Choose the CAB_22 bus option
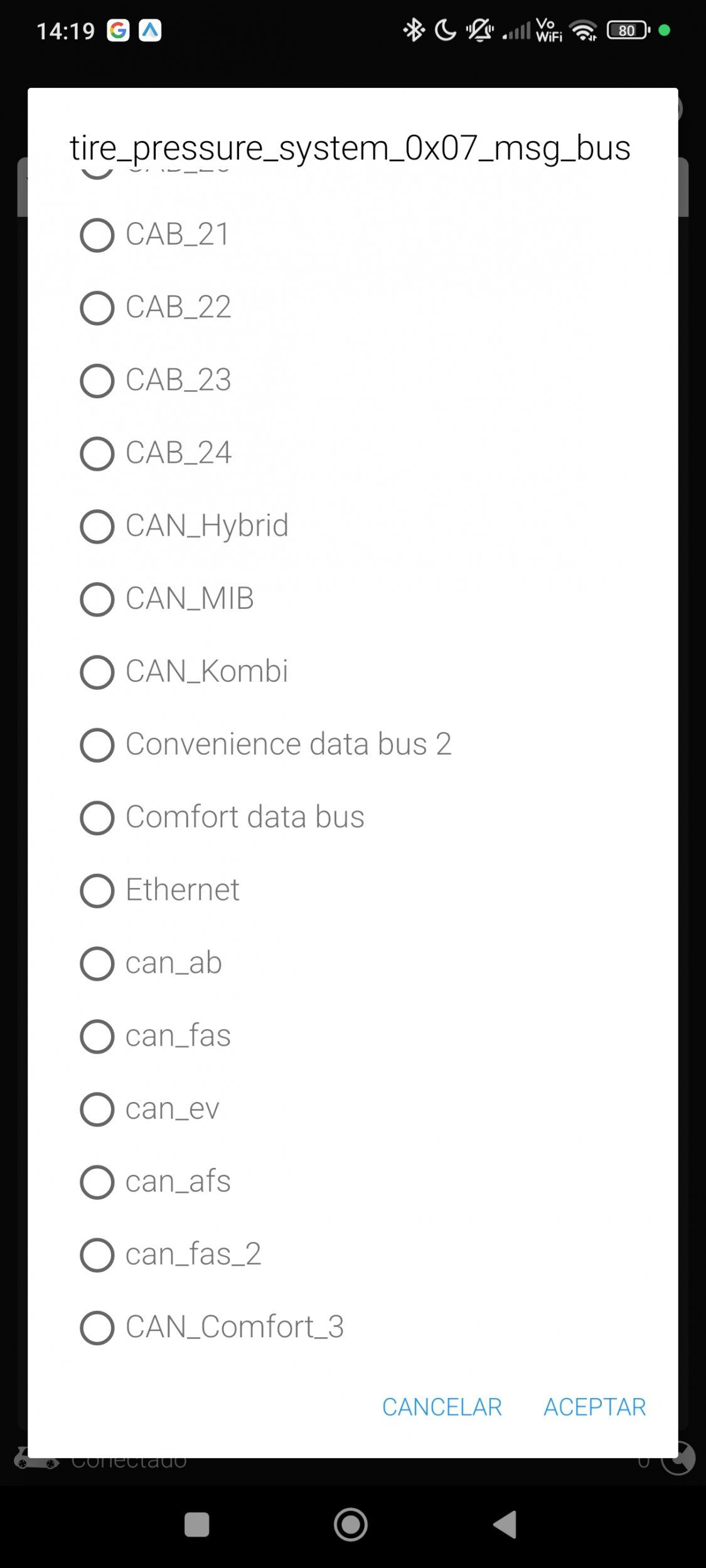Screen dimensions: 706x1568 coord(97,308)
